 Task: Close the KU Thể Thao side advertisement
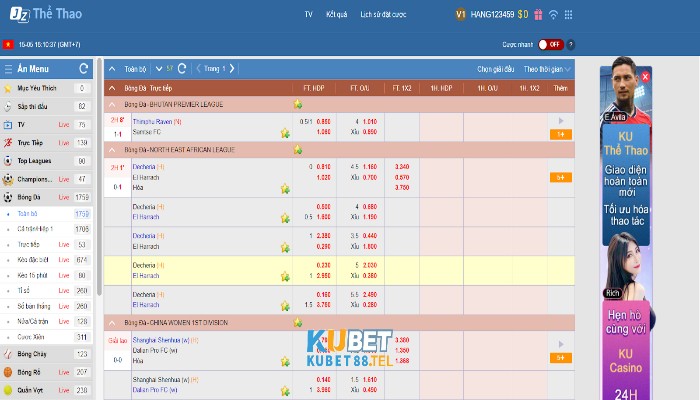645,77
